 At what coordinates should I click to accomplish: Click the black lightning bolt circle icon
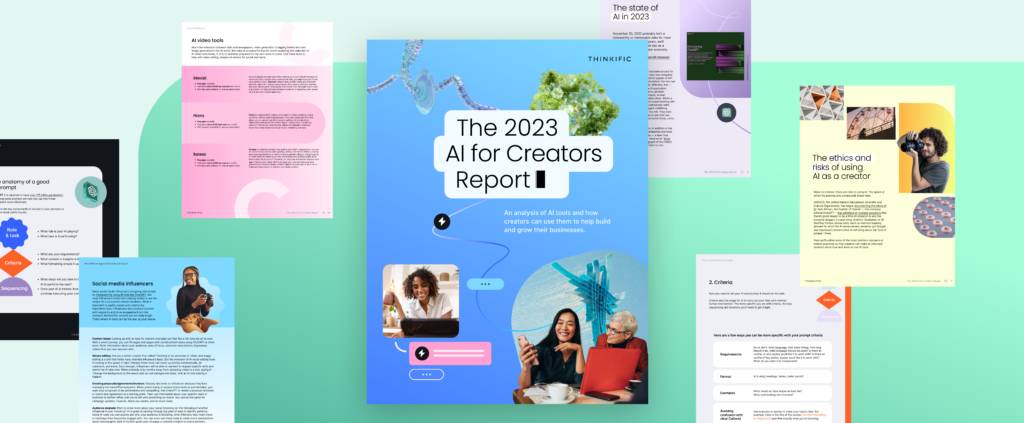click(x=442, y=221)
